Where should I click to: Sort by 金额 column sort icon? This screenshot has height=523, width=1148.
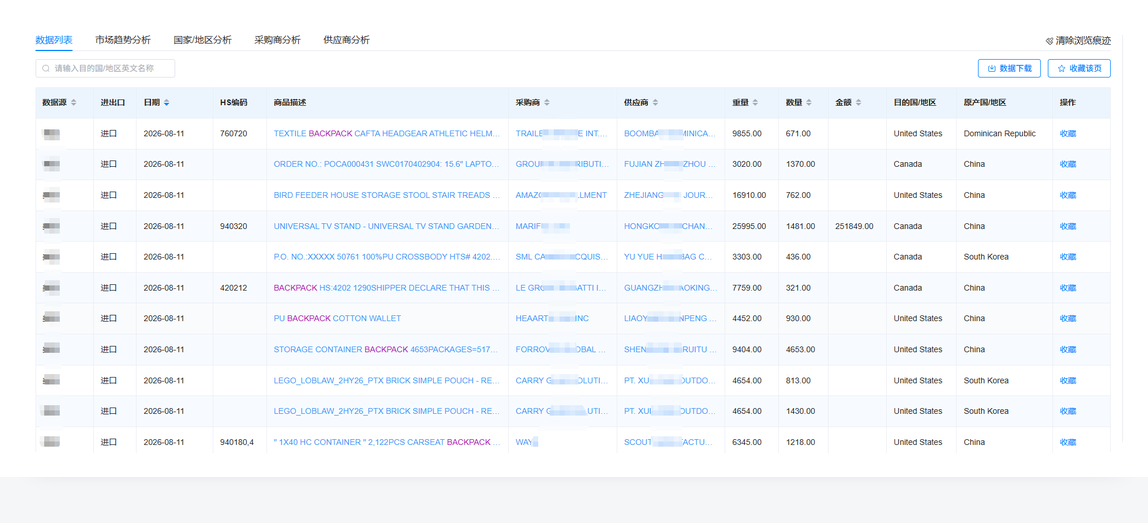click(858, 103)
